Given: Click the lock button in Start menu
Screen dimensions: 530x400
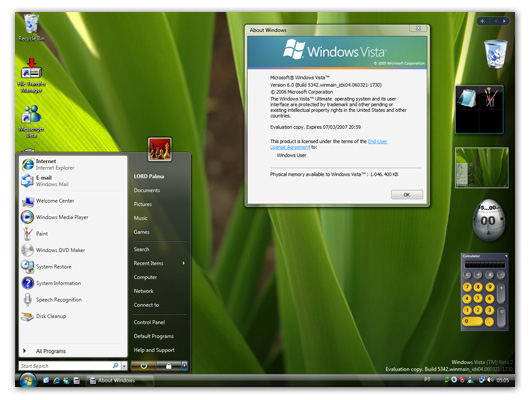Looking at the screenshot, I should point(169,366).
